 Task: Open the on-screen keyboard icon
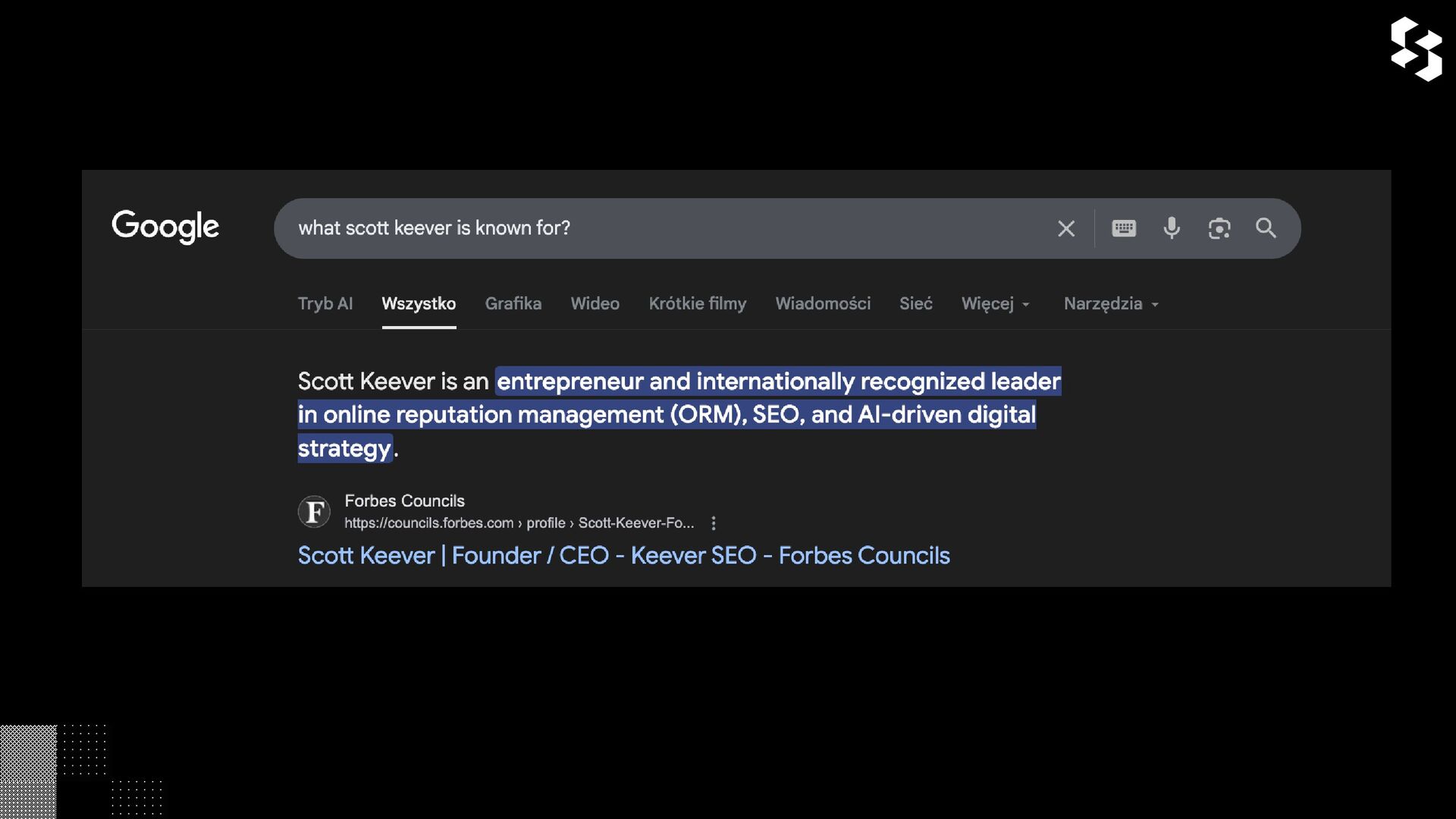[x=1124, y=228]
